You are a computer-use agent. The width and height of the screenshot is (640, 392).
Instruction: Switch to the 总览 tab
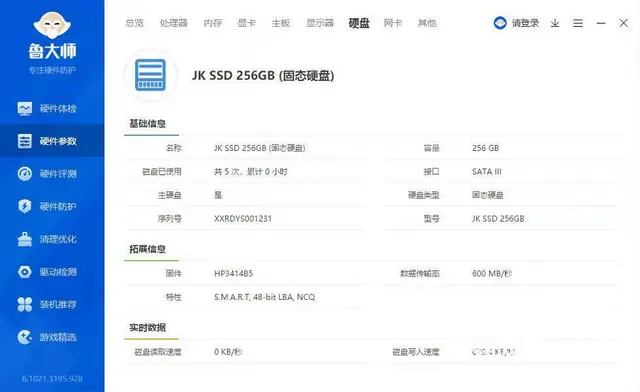tap(134, 23)
